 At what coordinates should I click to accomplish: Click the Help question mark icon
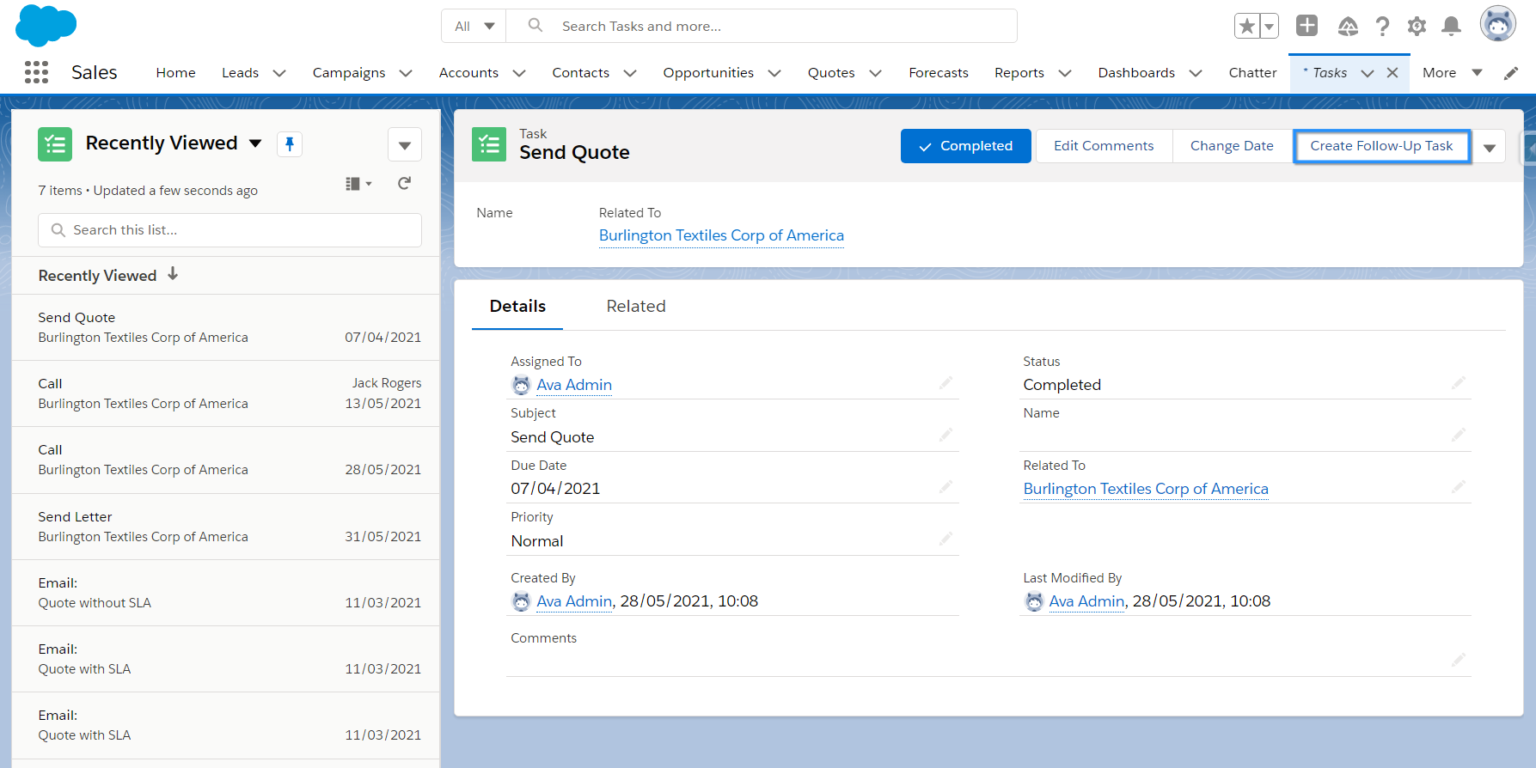pos(1381,26)
